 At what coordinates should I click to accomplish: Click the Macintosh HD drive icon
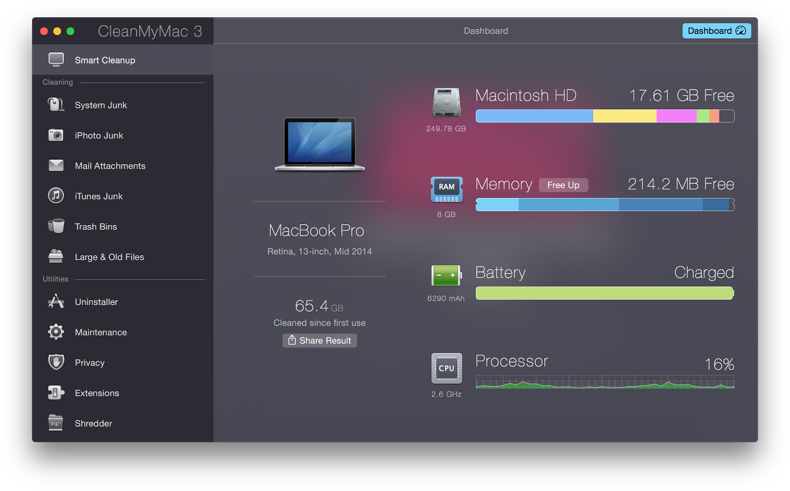click(x=446, y=102)
